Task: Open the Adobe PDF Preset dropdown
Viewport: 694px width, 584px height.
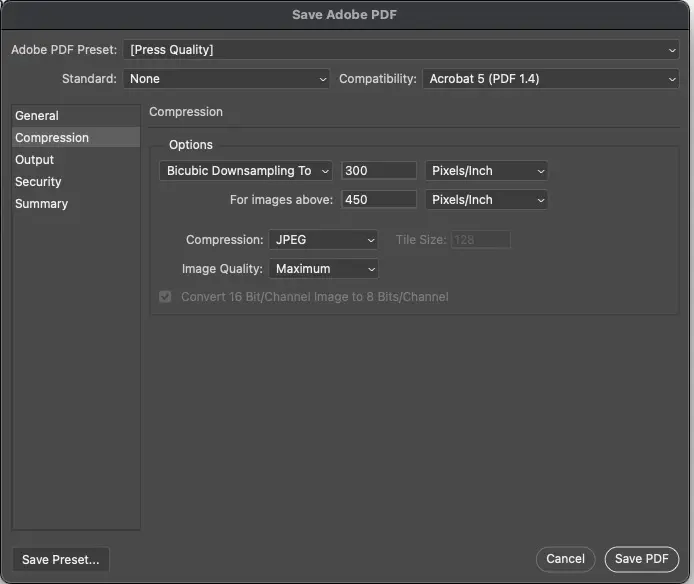Action: 401,50
